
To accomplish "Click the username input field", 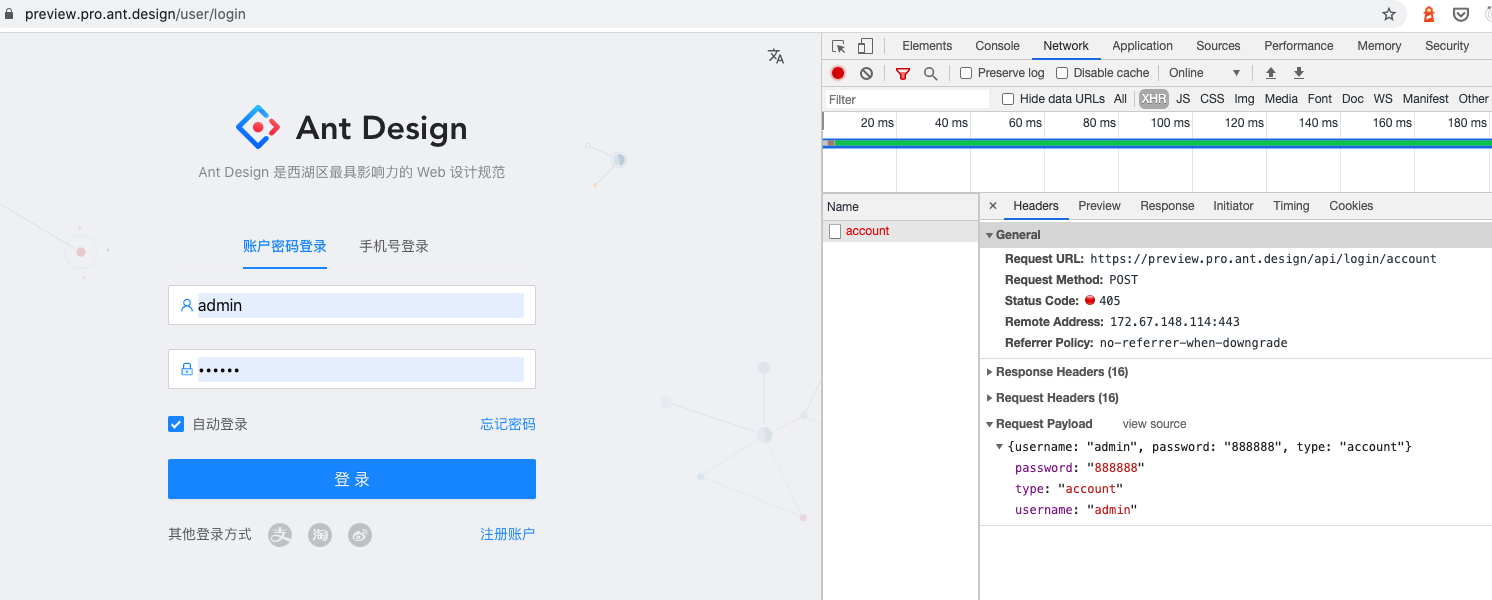I will pyautogui.click(x=352, y=305).
